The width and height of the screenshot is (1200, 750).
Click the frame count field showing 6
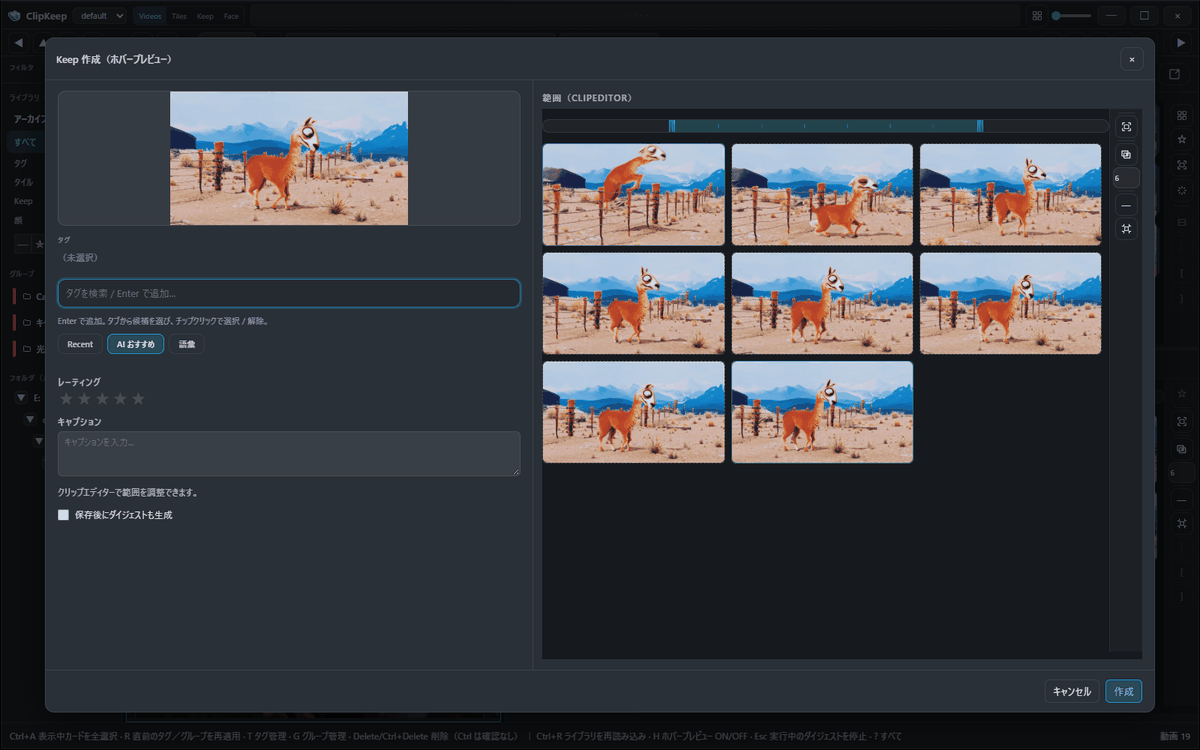point(1126,178)
